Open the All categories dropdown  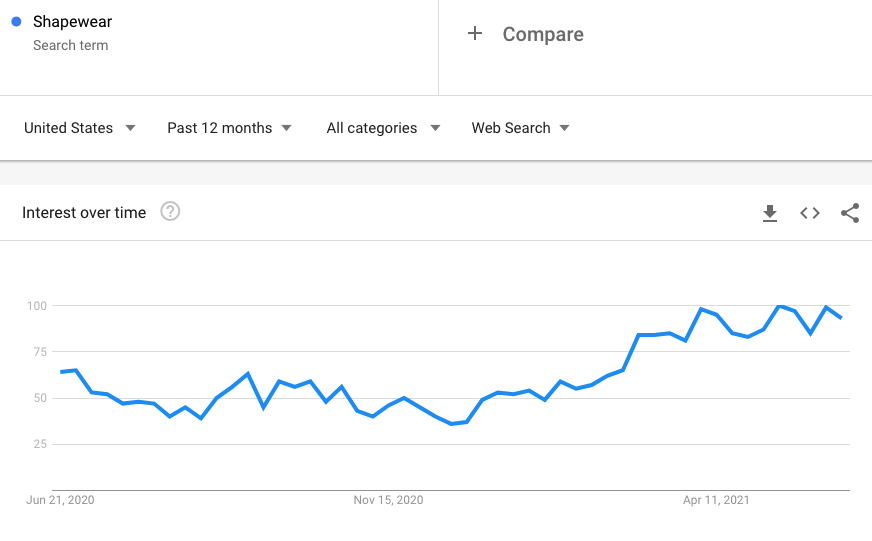pos(383,128)
